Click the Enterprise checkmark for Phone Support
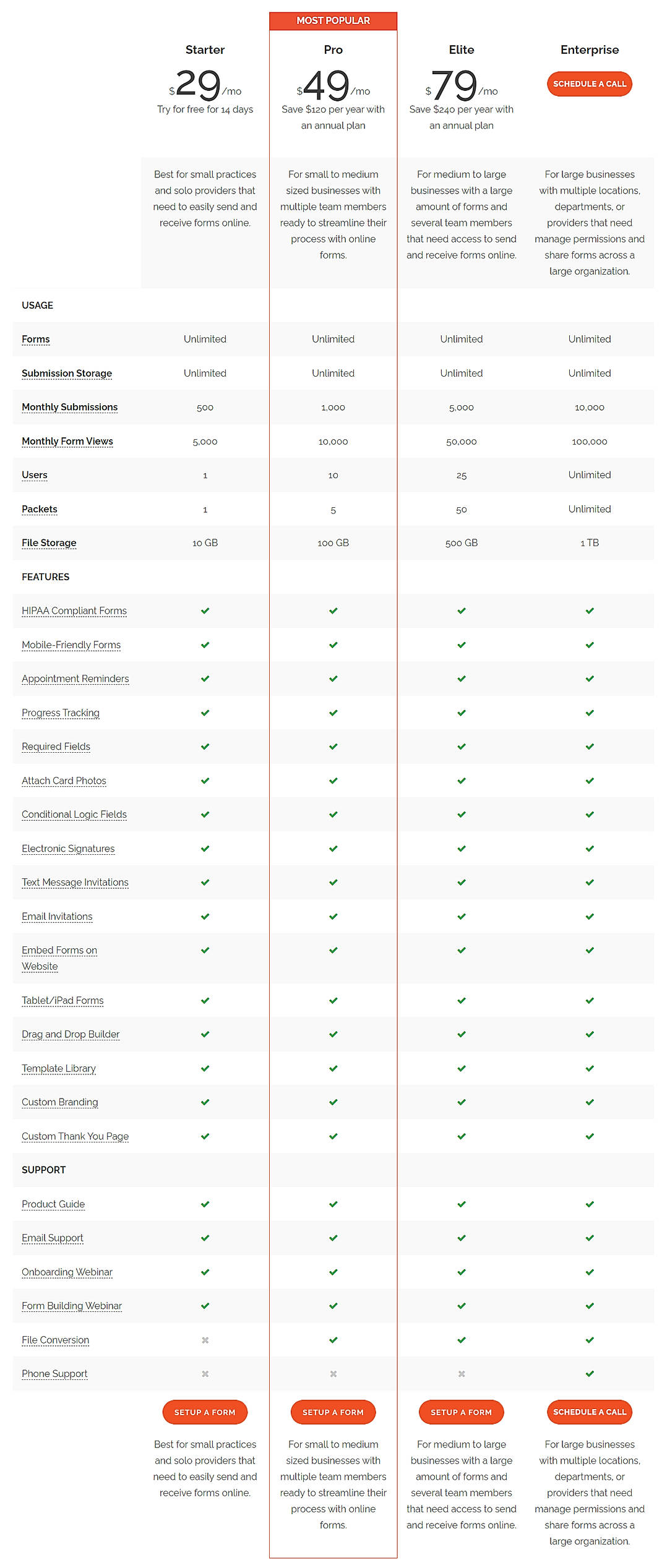Viewport: 662px width, 1568px height. (x=589, y=1374)
